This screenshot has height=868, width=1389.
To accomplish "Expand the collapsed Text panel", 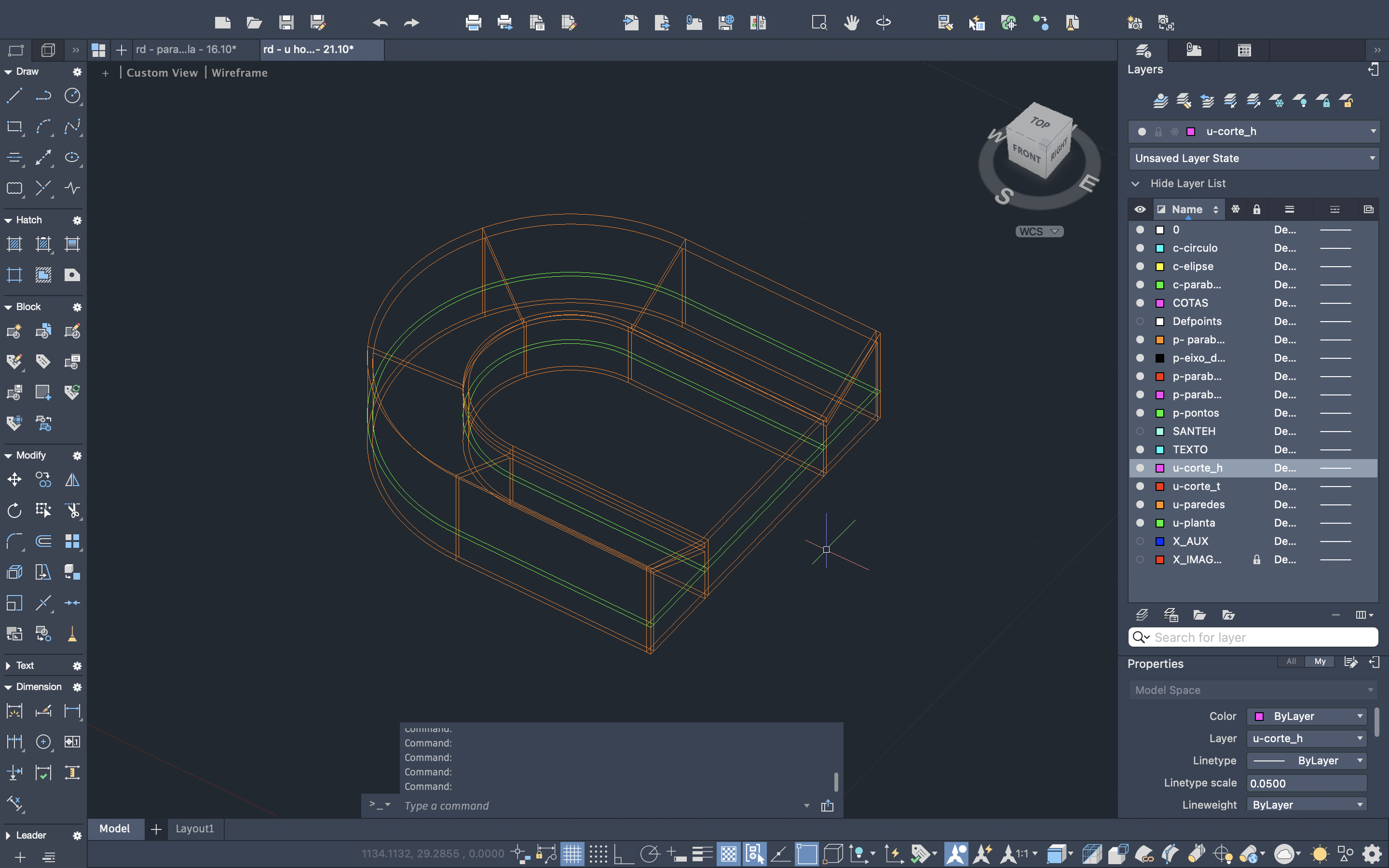I will (x=8, y=665).
